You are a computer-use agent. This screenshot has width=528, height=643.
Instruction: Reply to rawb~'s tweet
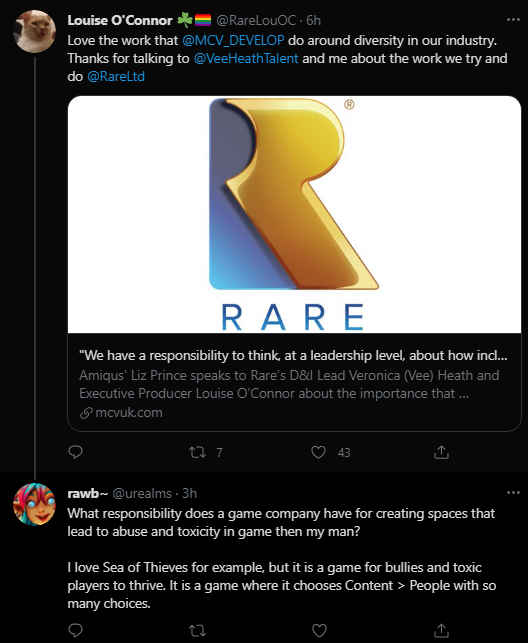75,630
